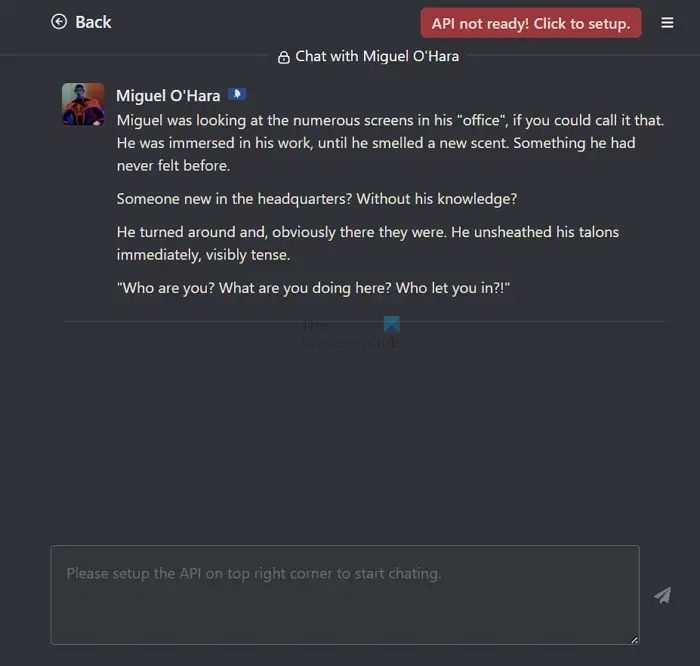The width and height of the screenshot is (700, 666).
Task: Click the 'He turned around' paragraph
Action: (x=368, y=243)
